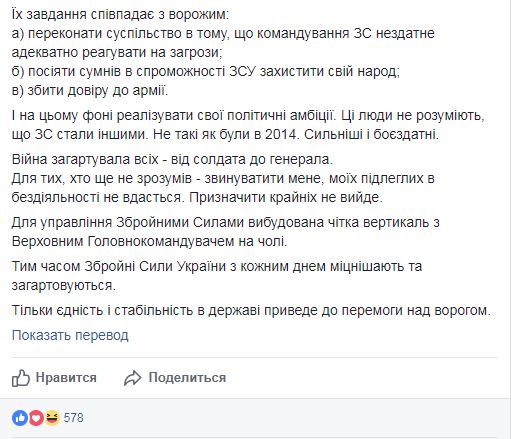Share the post via Поделиться label
The height and width of the screenshot is (439, 511).
click(187, 378)
